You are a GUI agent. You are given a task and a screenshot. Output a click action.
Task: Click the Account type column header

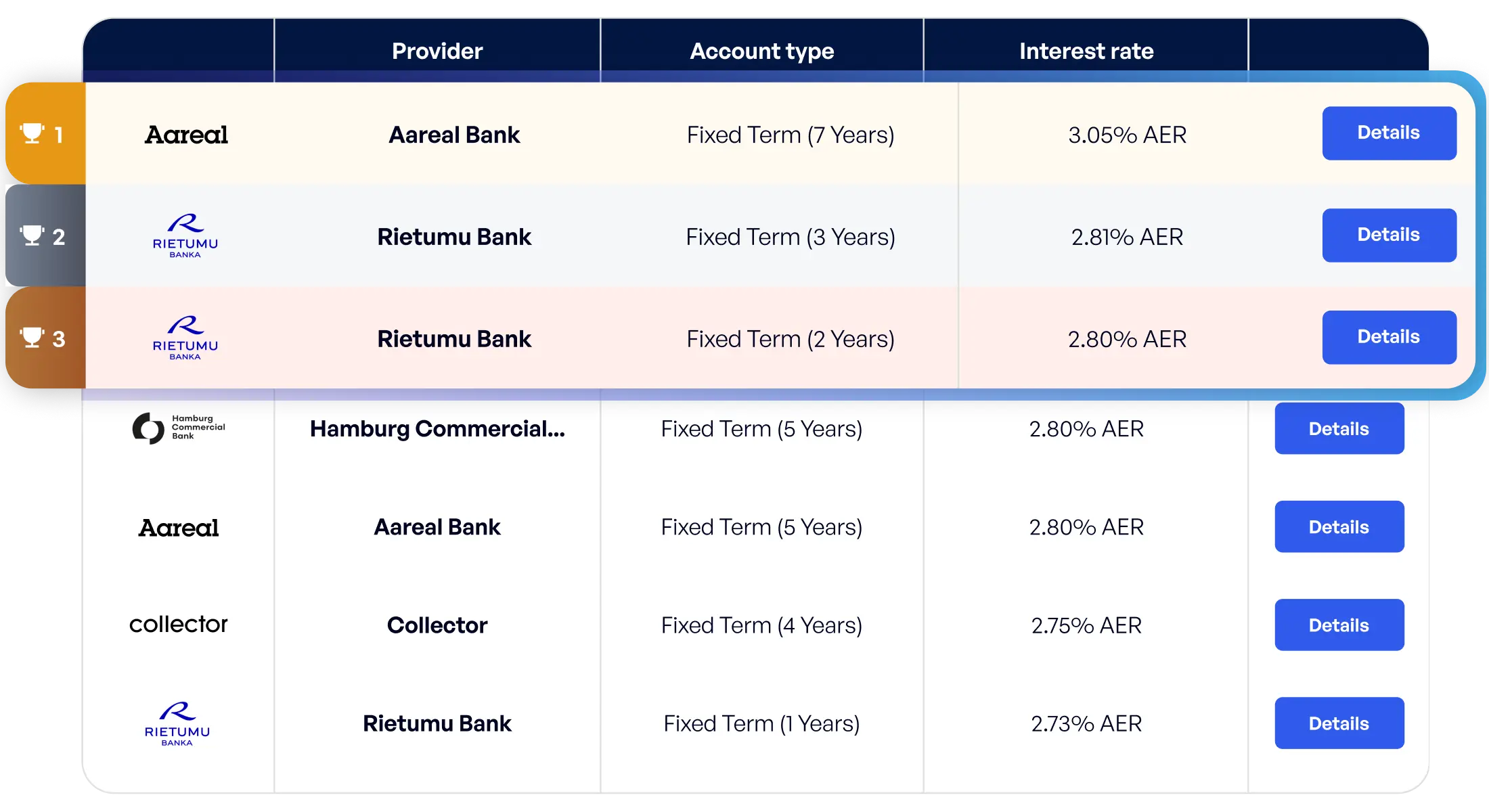pos(761,51)
